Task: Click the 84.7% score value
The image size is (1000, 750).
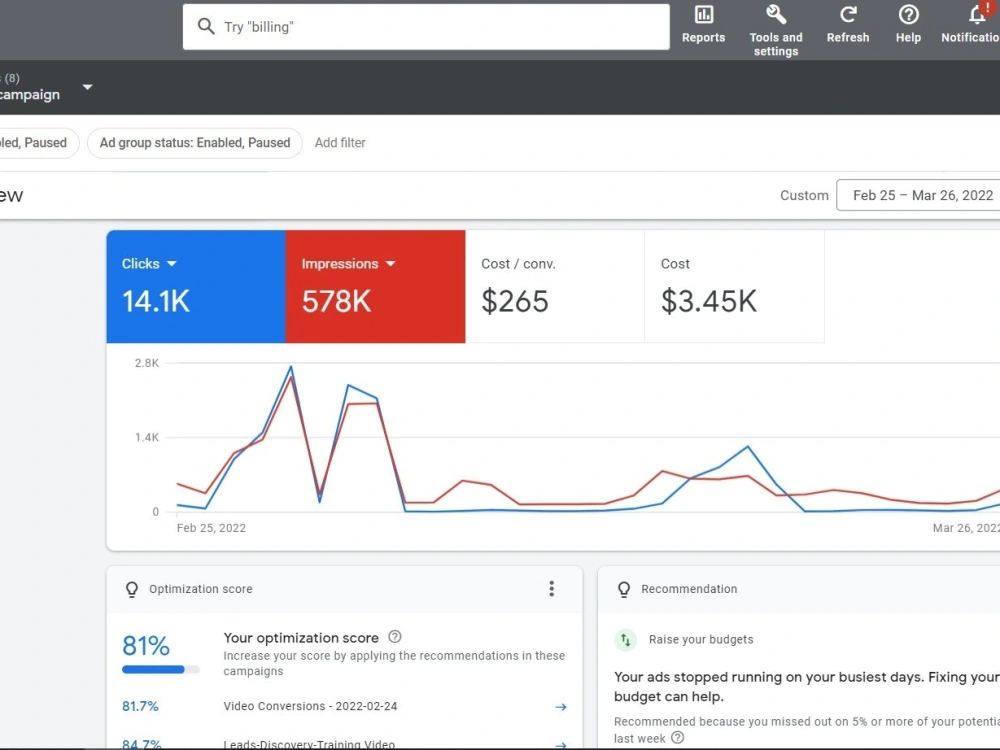Action: (142, 744)
